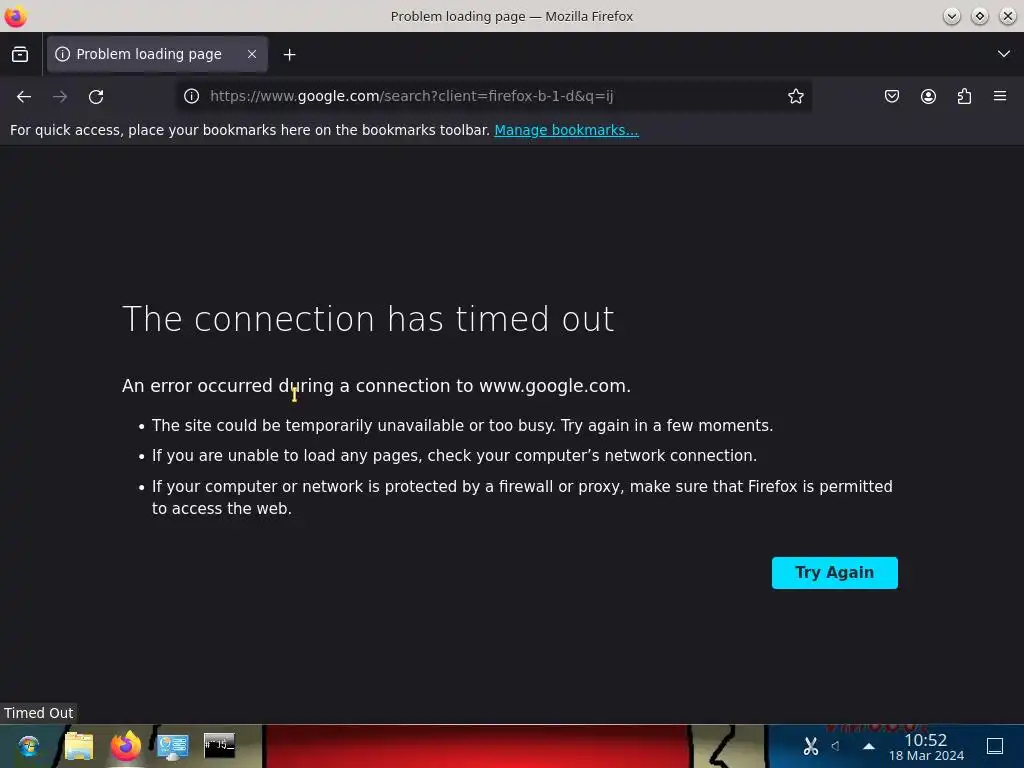Viewport: 1024px width, 768px height.
Task: Click the 'protected by a firewall or proxy' bullet
Action: 522,498
